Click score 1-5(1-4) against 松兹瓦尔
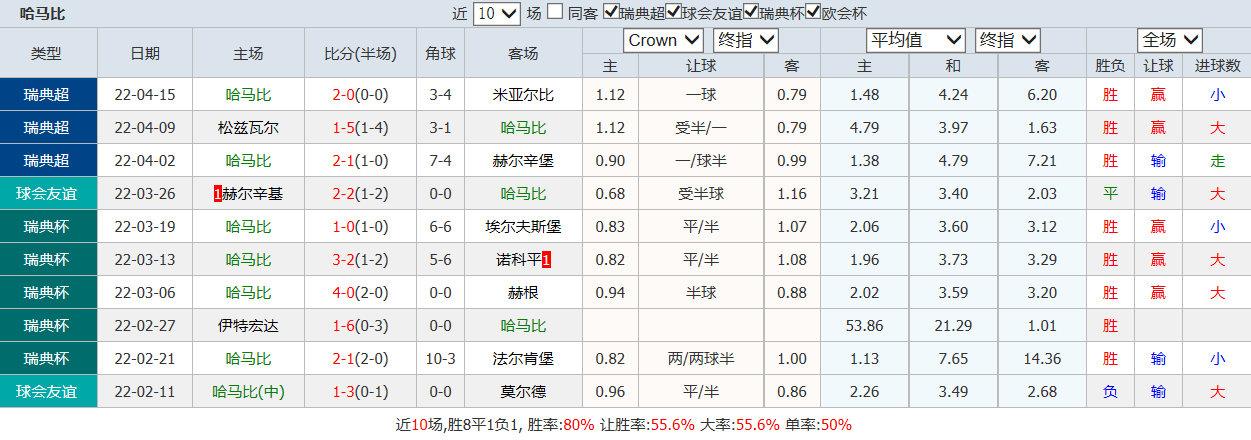 click(360, 128)
